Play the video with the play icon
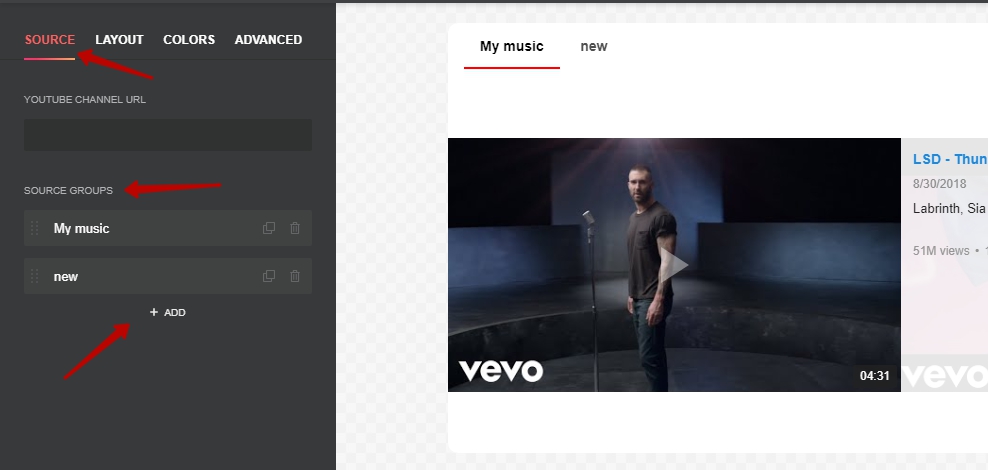Screen dimensions: 988x470 674,265
